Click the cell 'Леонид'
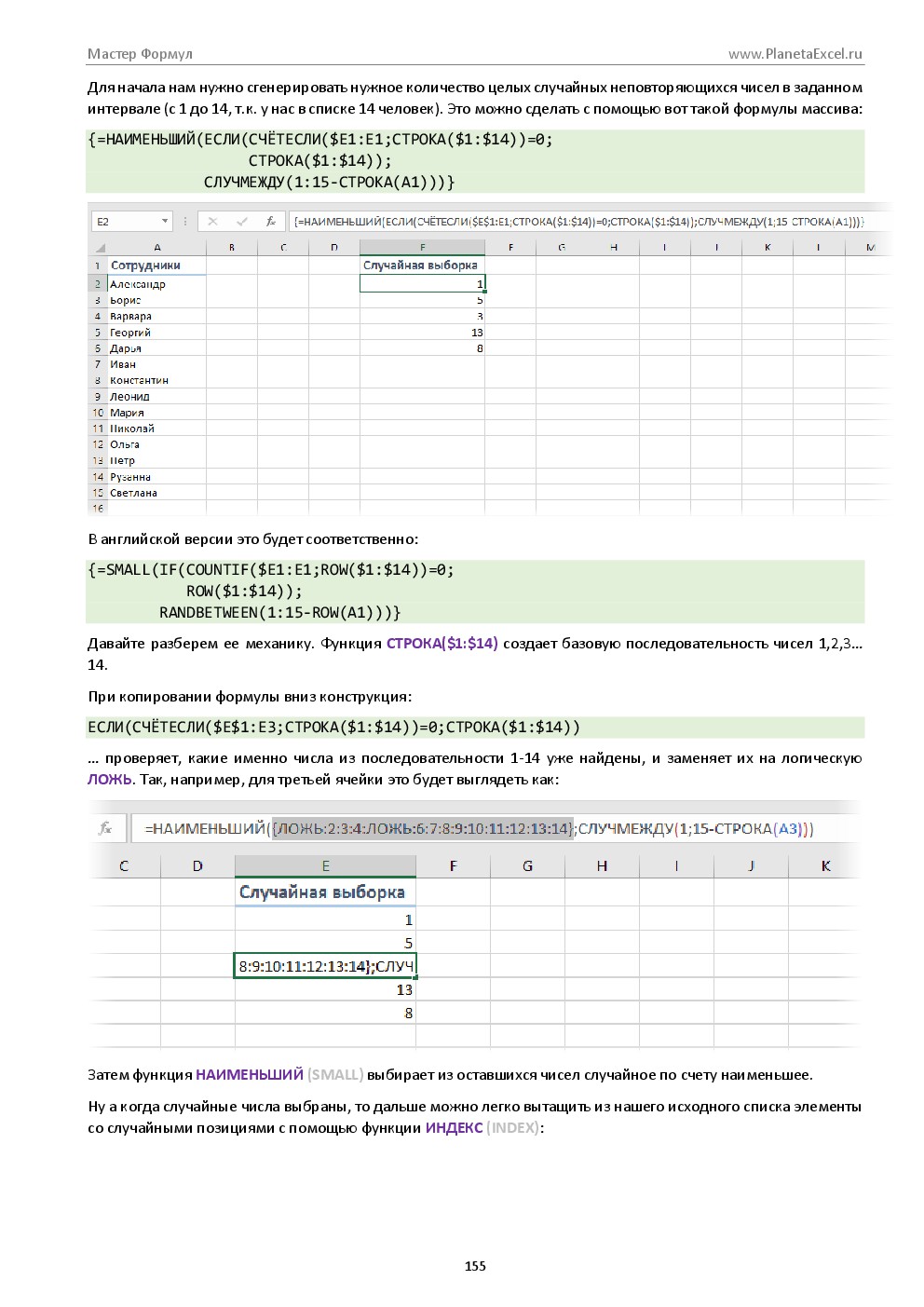924x1307 pixels. coord(156,396)
